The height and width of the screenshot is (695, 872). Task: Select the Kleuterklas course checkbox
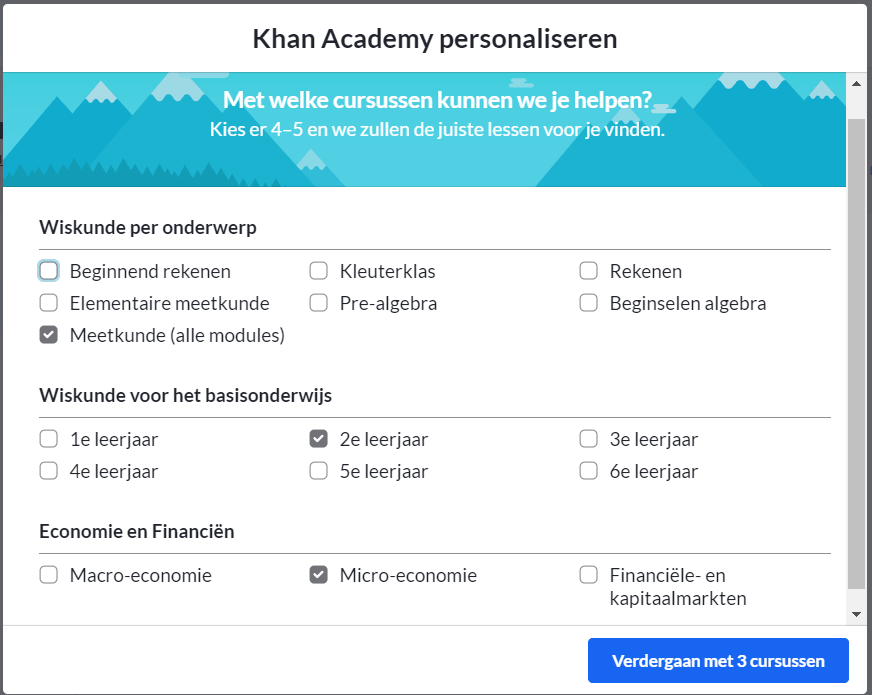[x=319, y=271]
